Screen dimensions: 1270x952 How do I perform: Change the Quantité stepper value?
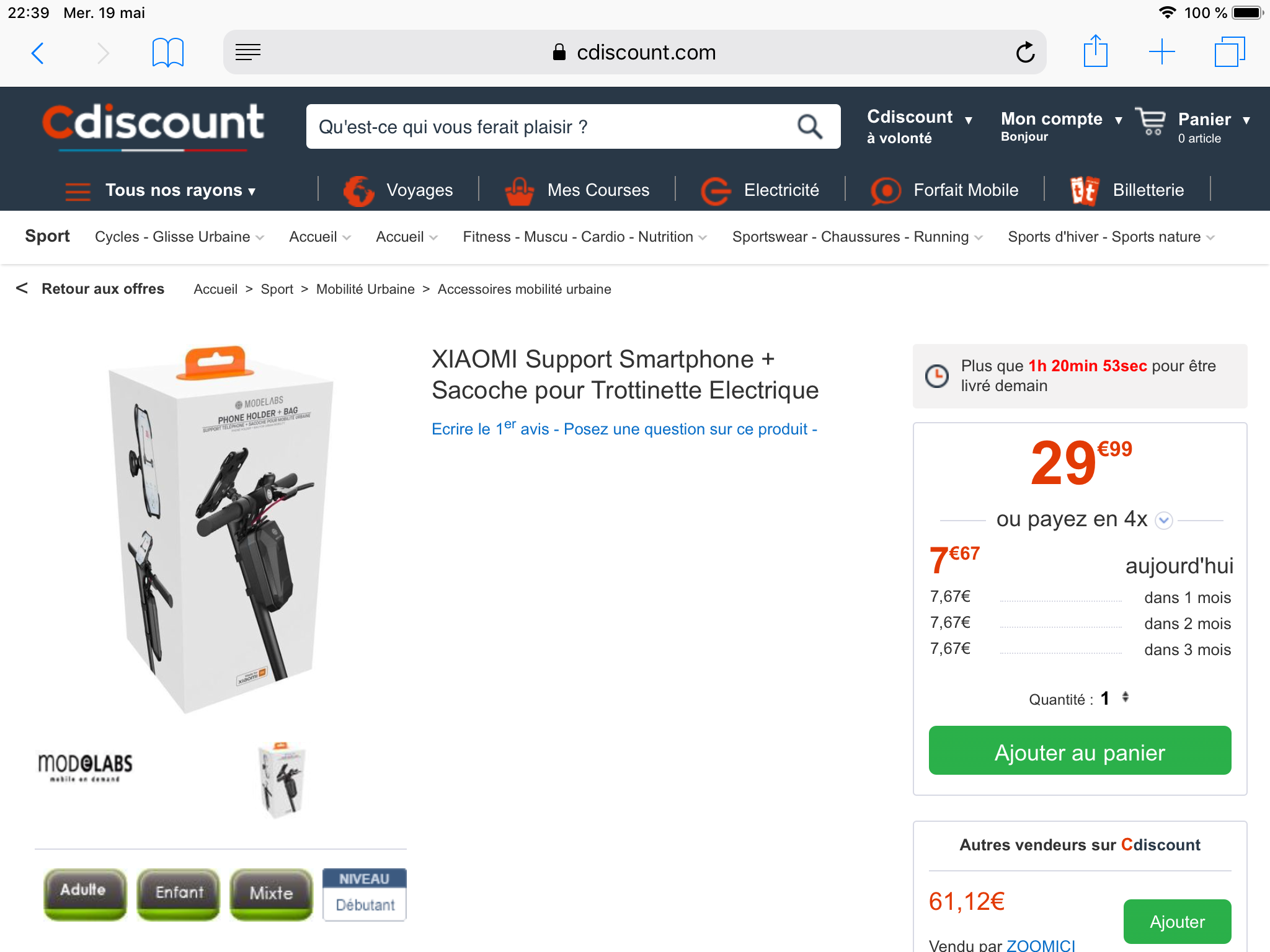coord(1125,698)
